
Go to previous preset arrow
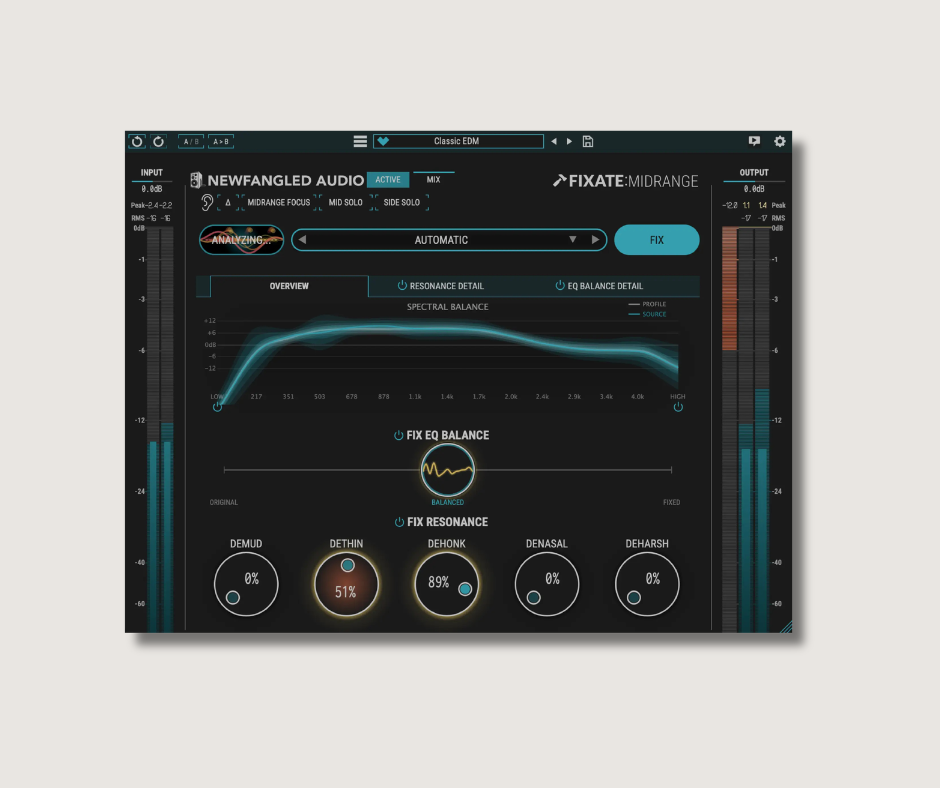point(554,142)
